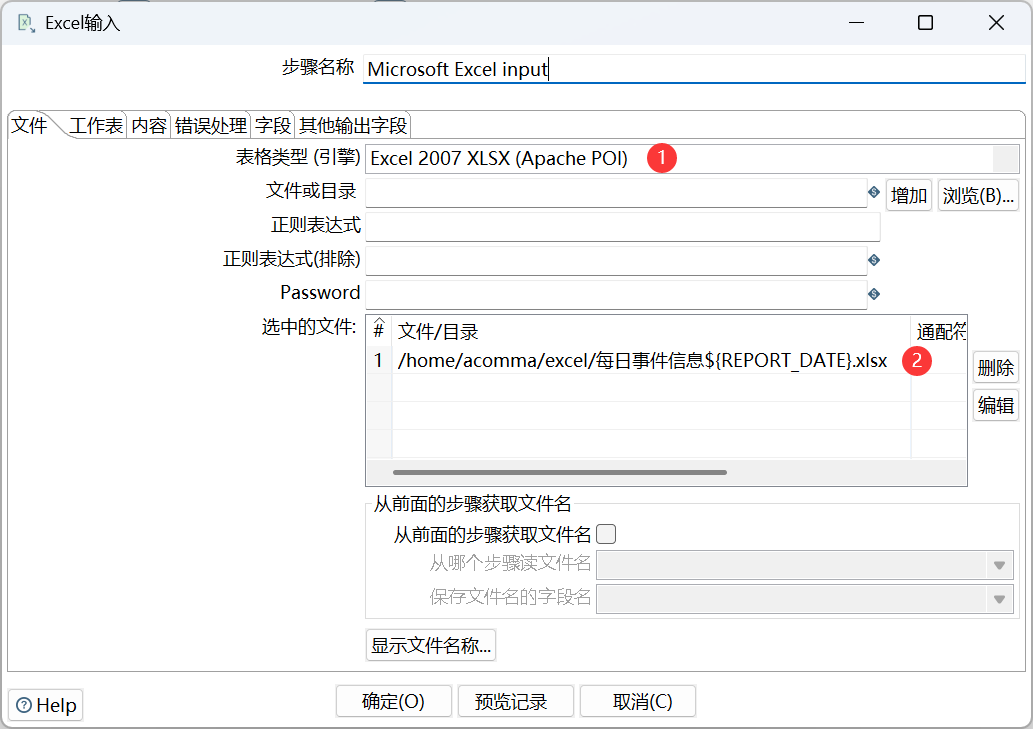Click the 编辑 button
The width and height of the screenshot is (1033, 729).
995,405
